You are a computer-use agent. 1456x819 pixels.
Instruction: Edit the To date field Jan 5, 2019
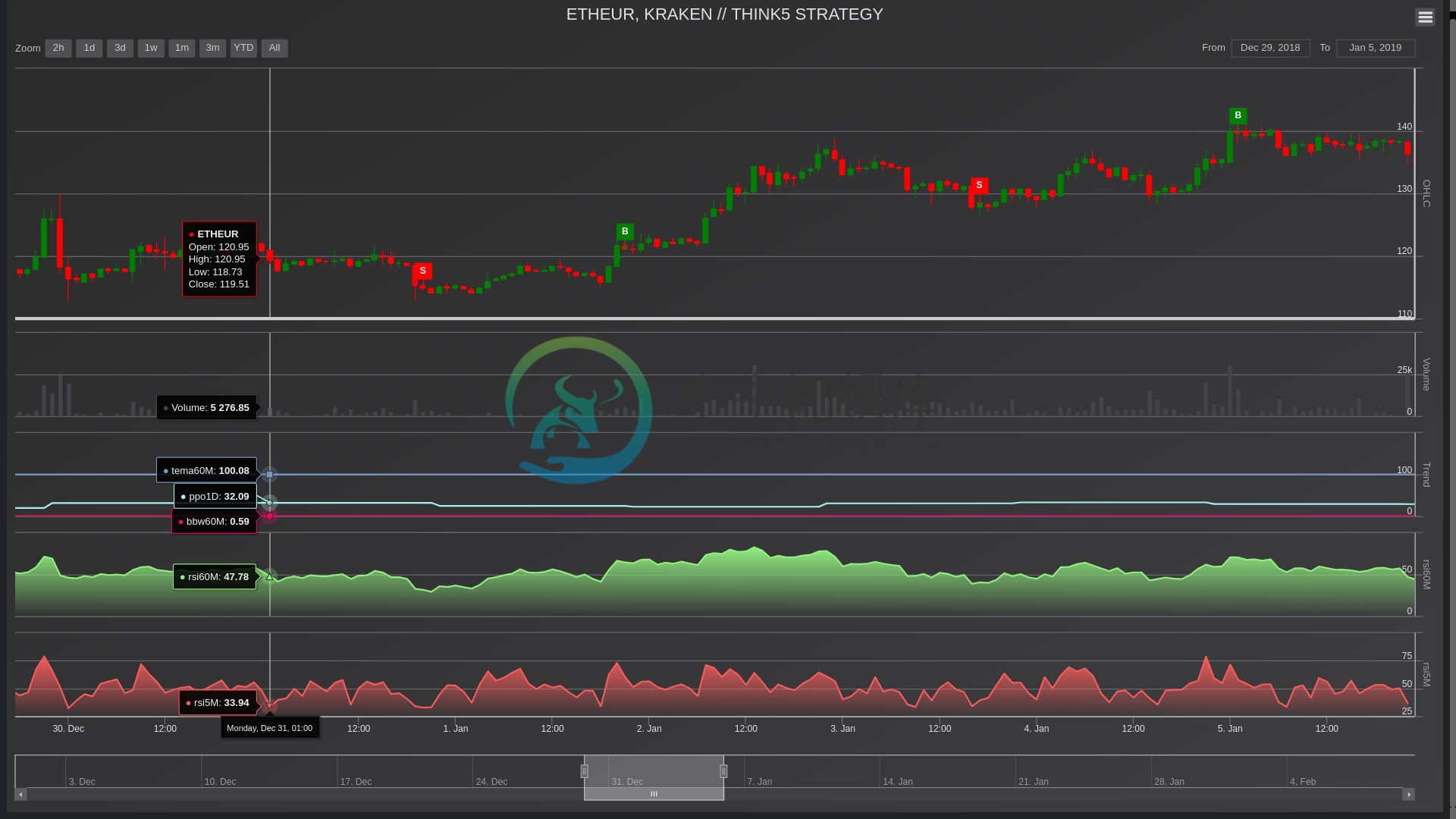pyautogui.click(x=1376, y=48)
